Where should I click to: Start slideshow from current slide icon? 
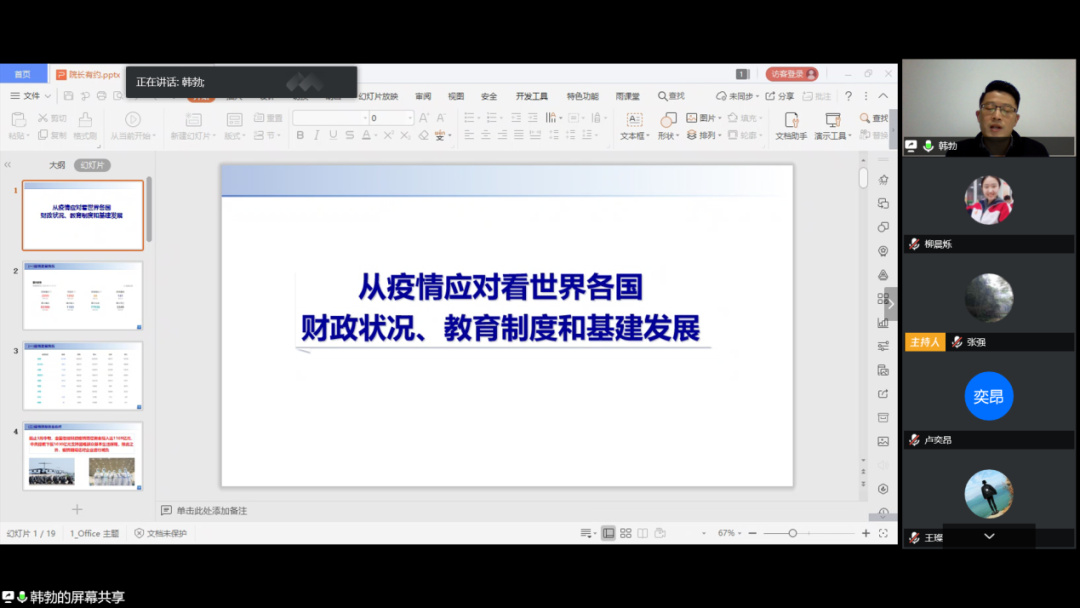(x=130, y=120)
